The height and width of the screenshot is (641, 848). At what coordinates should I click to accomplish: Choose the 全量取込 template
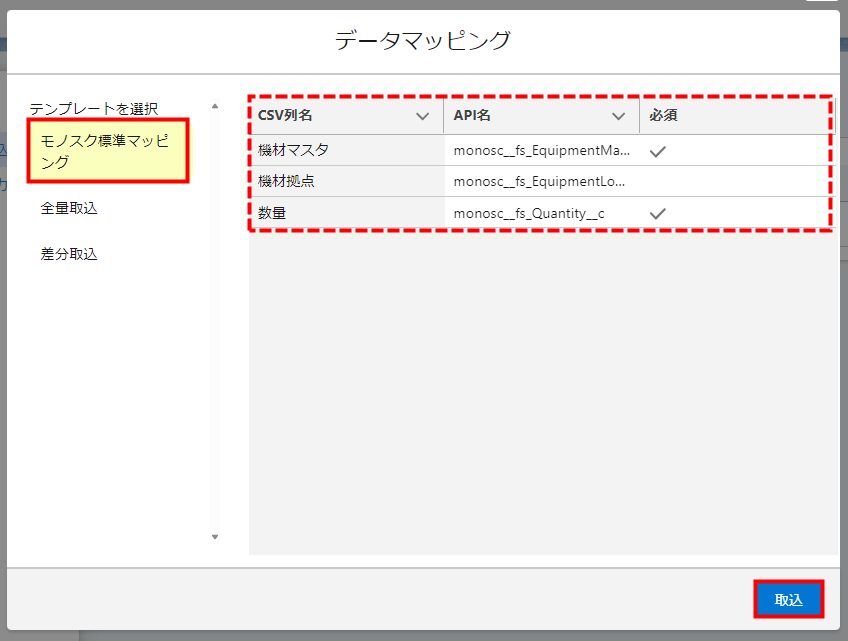tap(69, 208)
